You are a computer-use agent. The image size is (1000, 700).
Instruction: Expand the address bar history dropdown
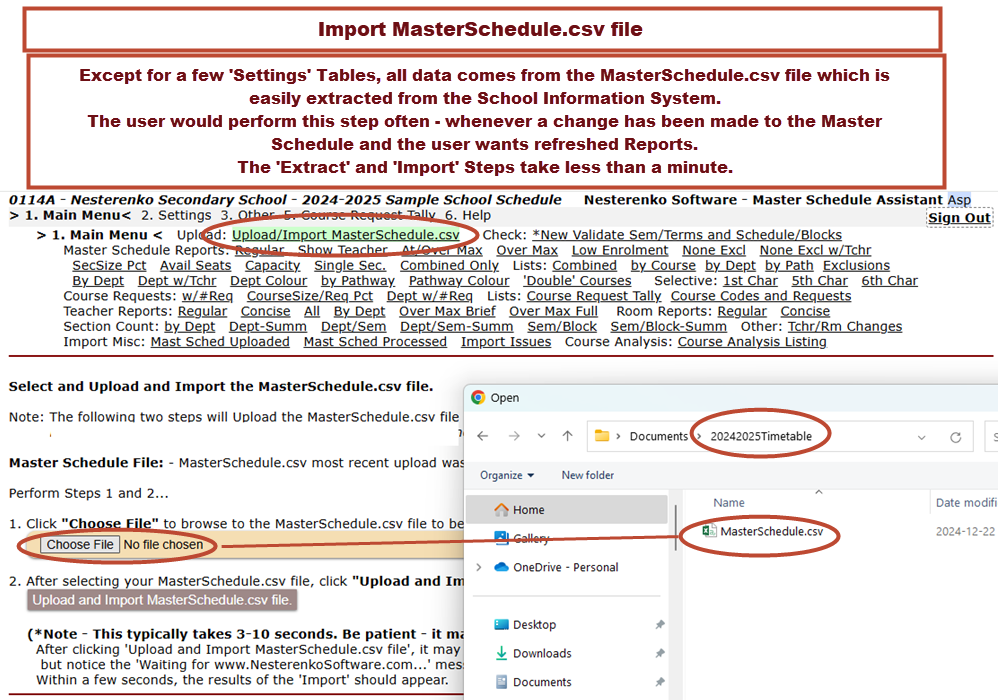pos(921,437)
